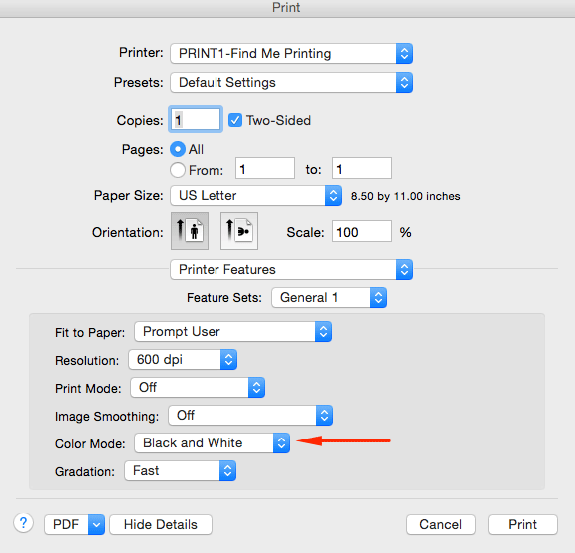The image size is (575, 553).
Task: Open Color Mode Black and White dropdown
Action: 212,443
